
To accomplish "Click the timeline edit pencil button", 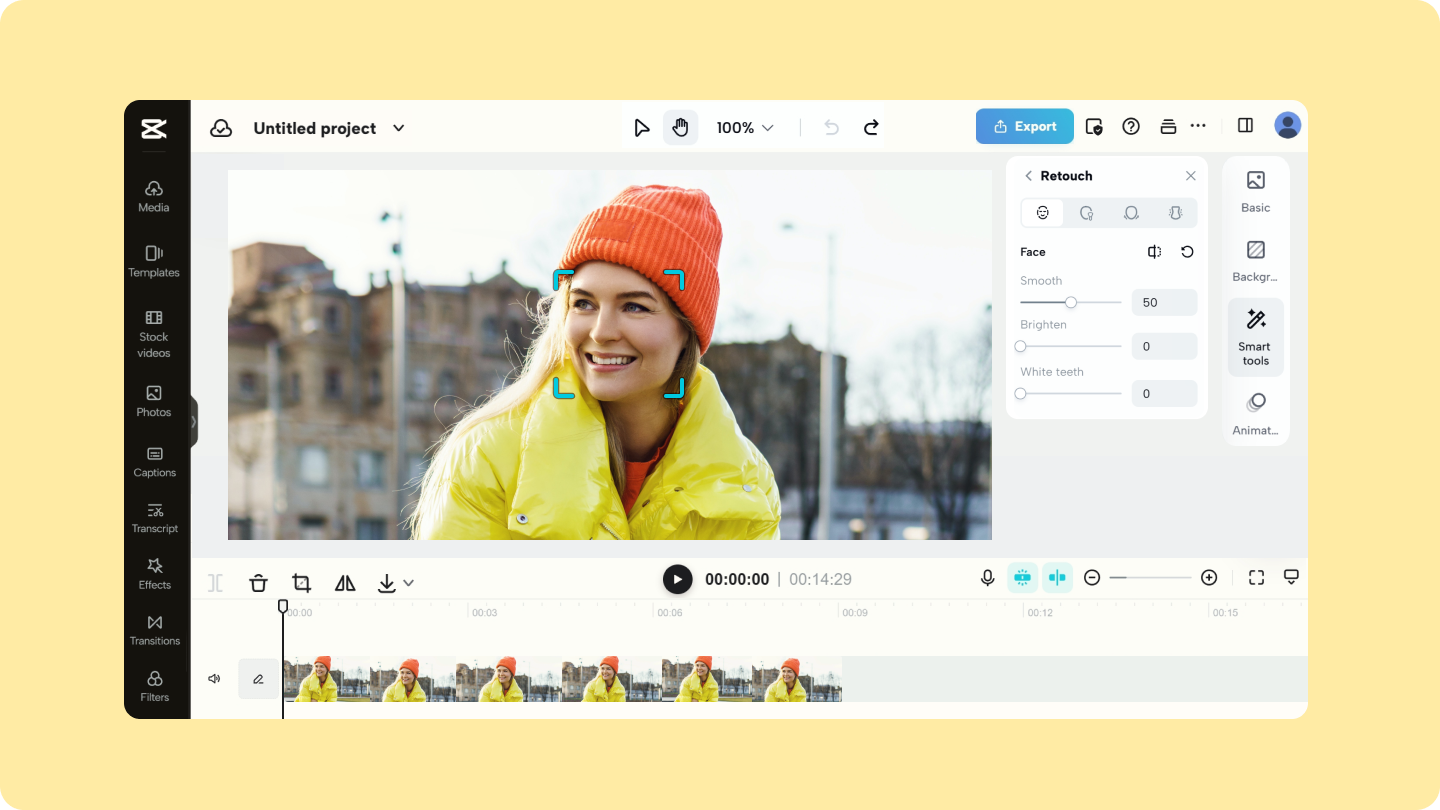I will [x=258, y=679].
